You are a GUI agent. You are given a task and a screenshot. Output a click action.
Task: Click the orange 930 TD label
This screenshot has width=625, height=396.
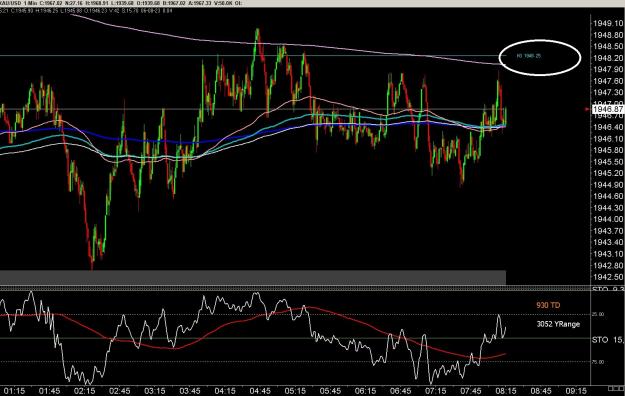tap(548, 305)
